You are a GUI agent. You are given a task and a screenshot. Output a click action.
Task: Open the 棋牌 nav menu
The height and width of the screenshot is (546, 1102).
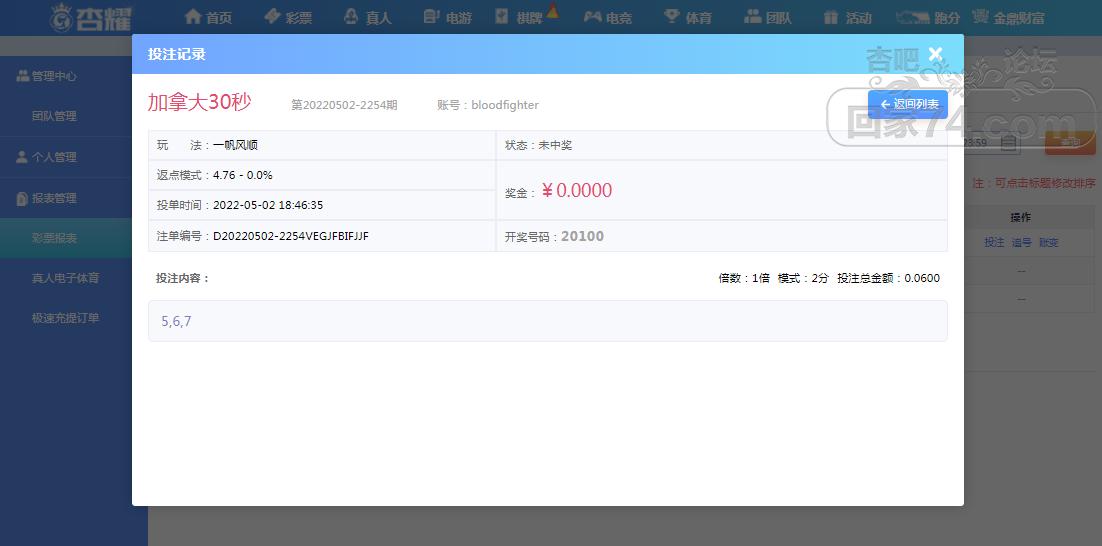520,17
